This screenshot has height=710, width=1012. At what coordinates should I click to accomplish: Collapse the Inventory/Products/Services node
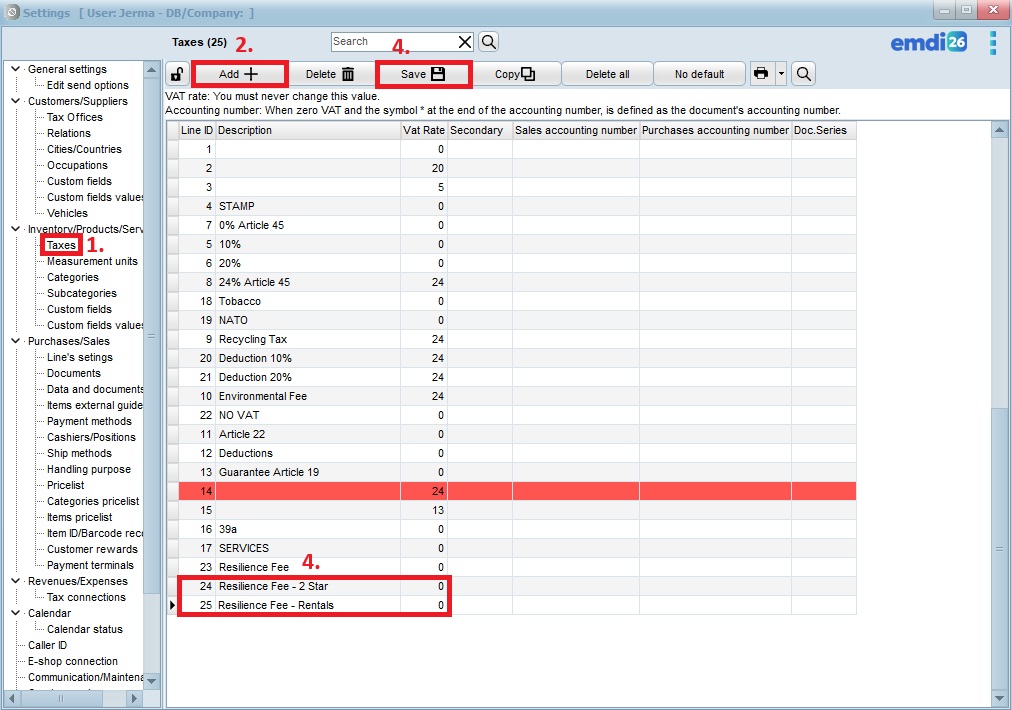(x=15, y=228)
